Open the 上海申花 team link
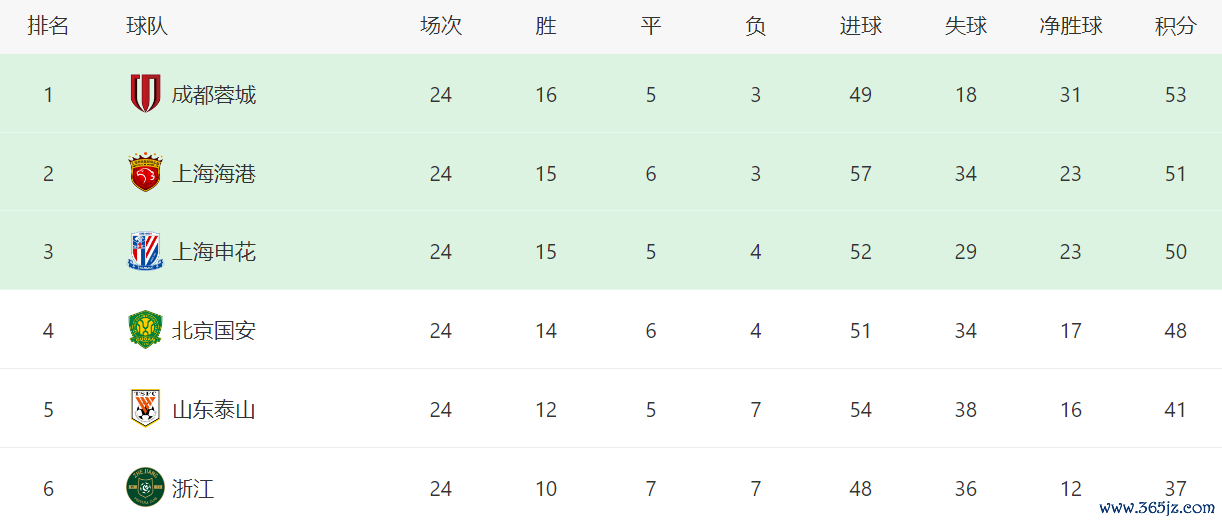Screen dimensions: 1222x523 (214, 252)
